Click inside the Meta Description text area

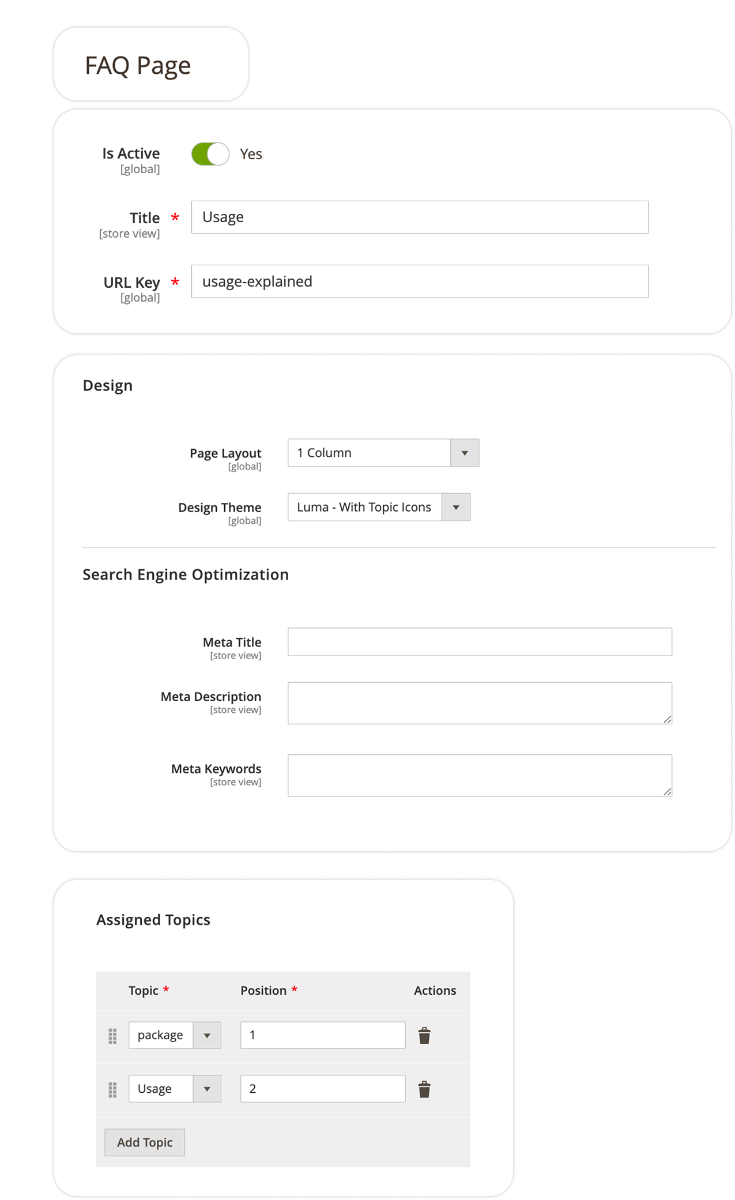pyautogui.click(x=479, y=702)
